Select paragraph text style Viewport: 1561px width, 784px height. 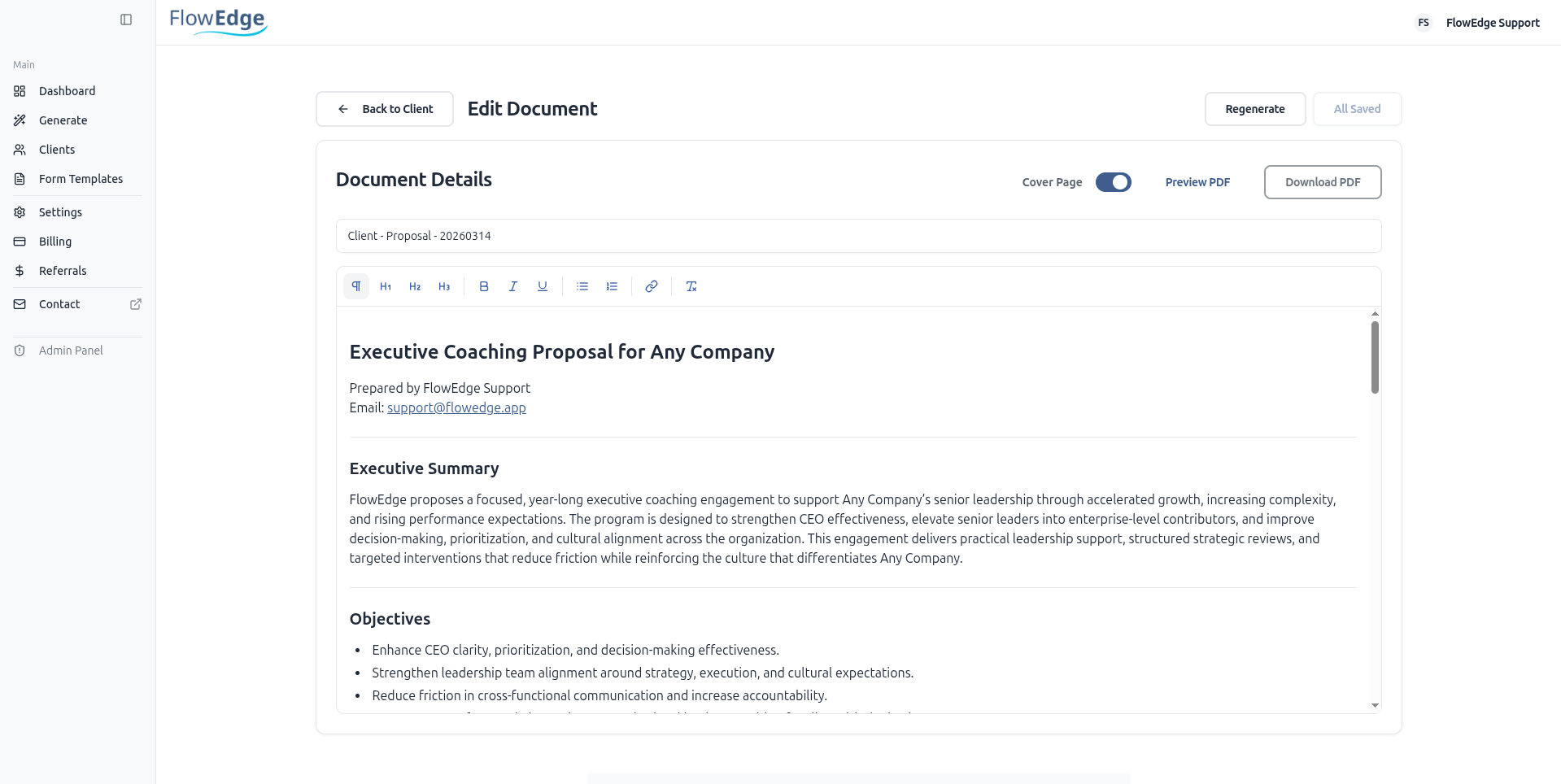356,286
